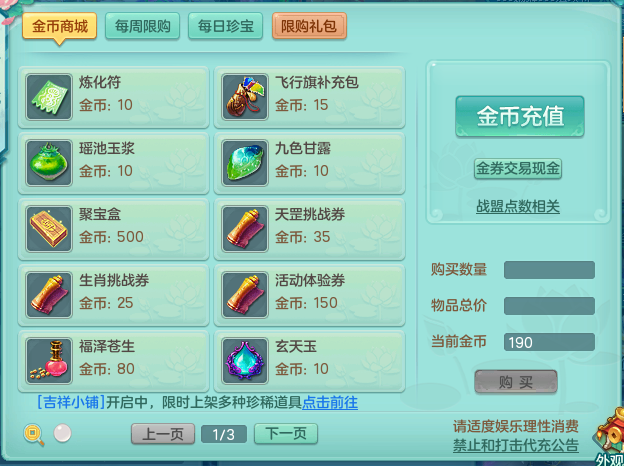Switch to the 限购礼包 tab
This screenshot has height=466, width=624.
pos(309,26)
